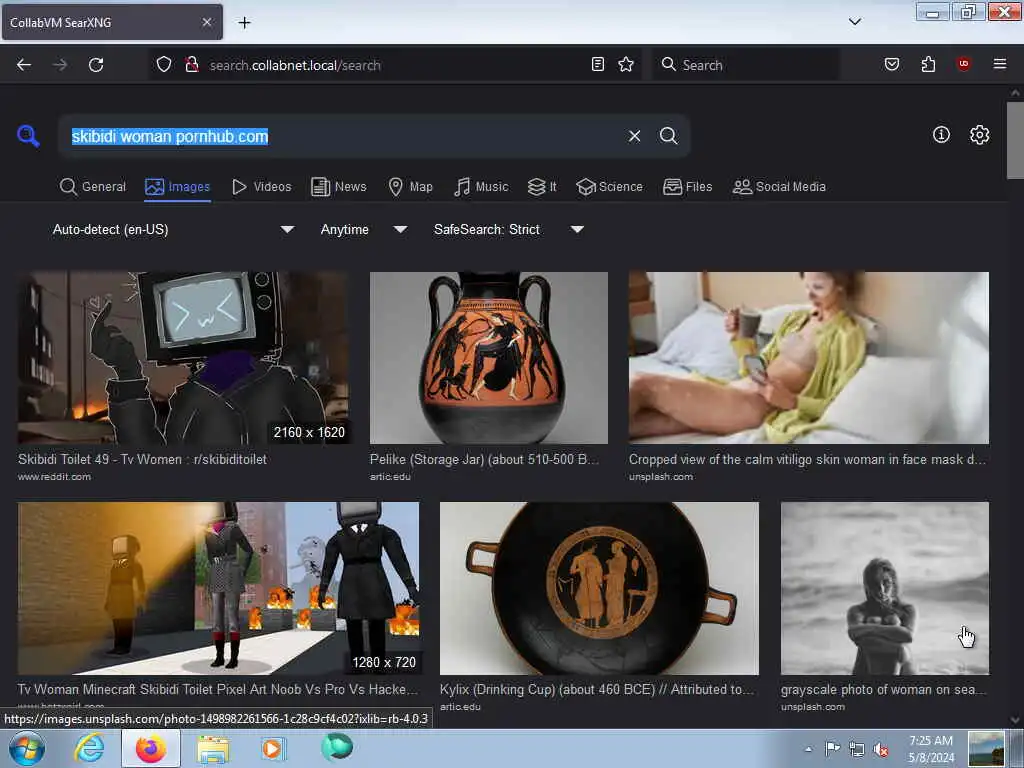This screenshot has width=1024, height=768.
Task: Switch to the Map search tab
Action: (410, 187)
